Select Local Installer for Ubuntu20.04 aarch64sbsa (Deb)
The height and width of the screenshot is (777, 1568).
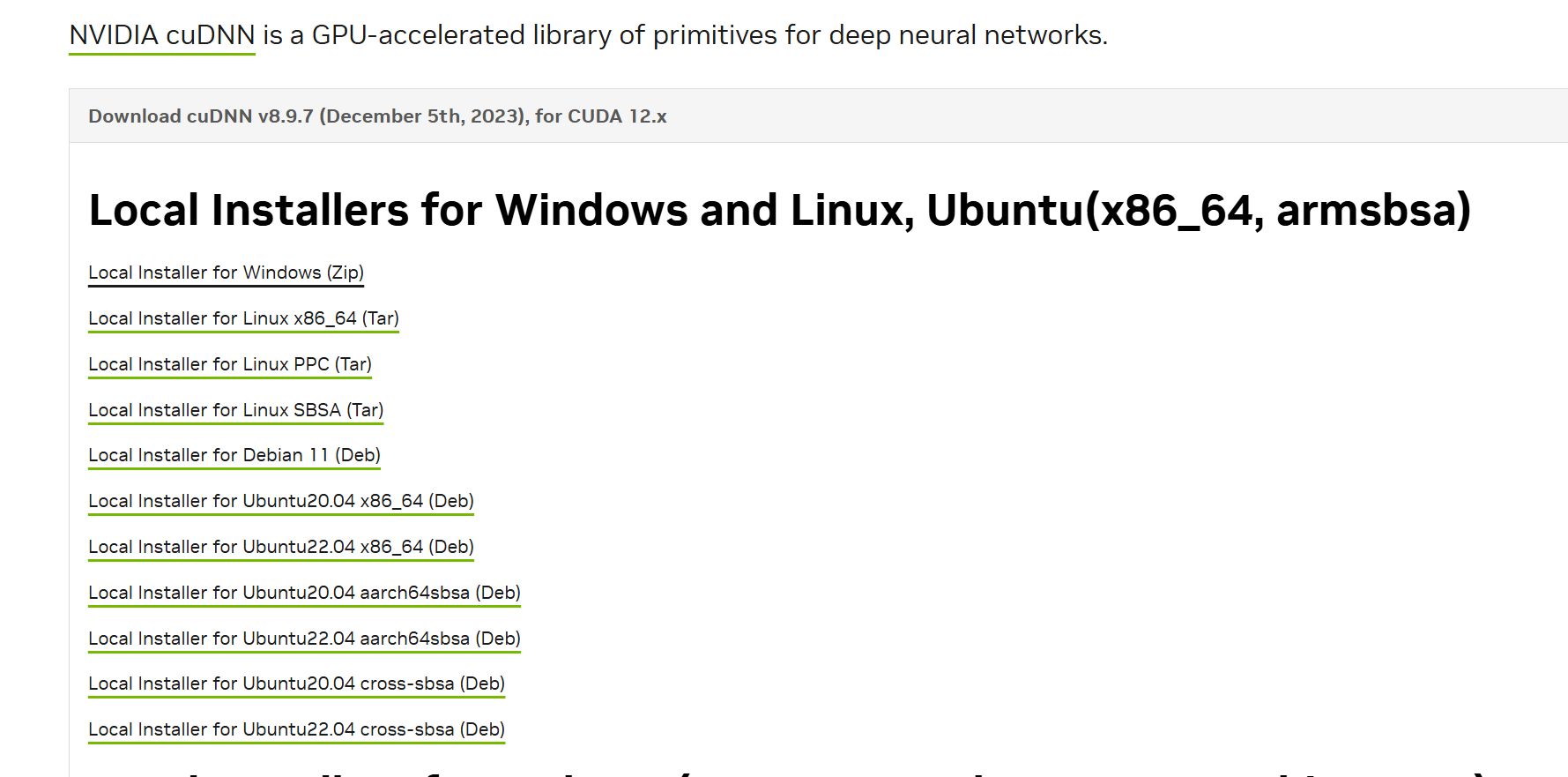point(304,593)
